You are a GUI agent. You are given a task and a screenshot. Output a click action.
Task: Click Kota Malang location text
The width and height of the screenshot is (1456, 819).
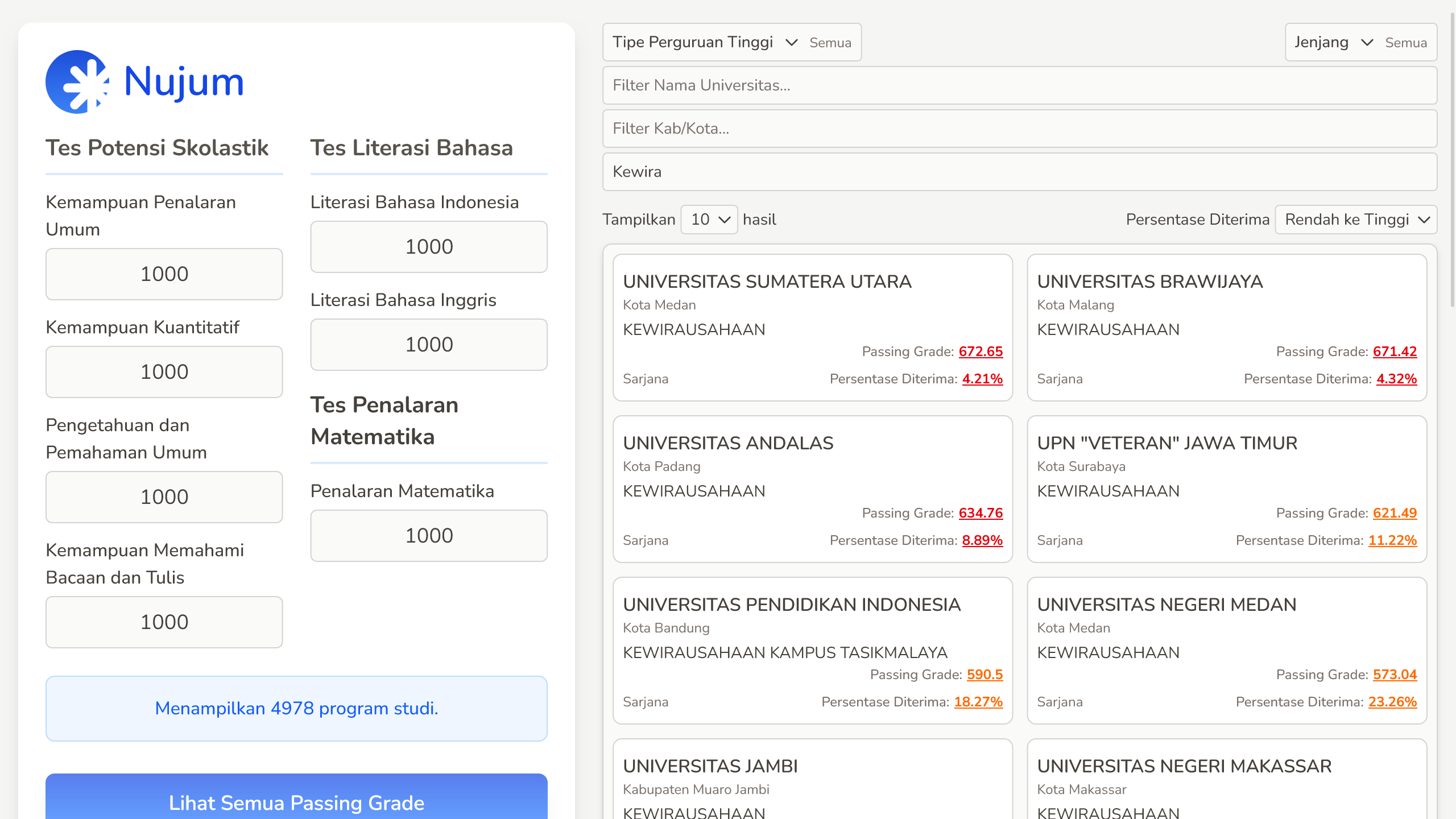[1076, 305]
